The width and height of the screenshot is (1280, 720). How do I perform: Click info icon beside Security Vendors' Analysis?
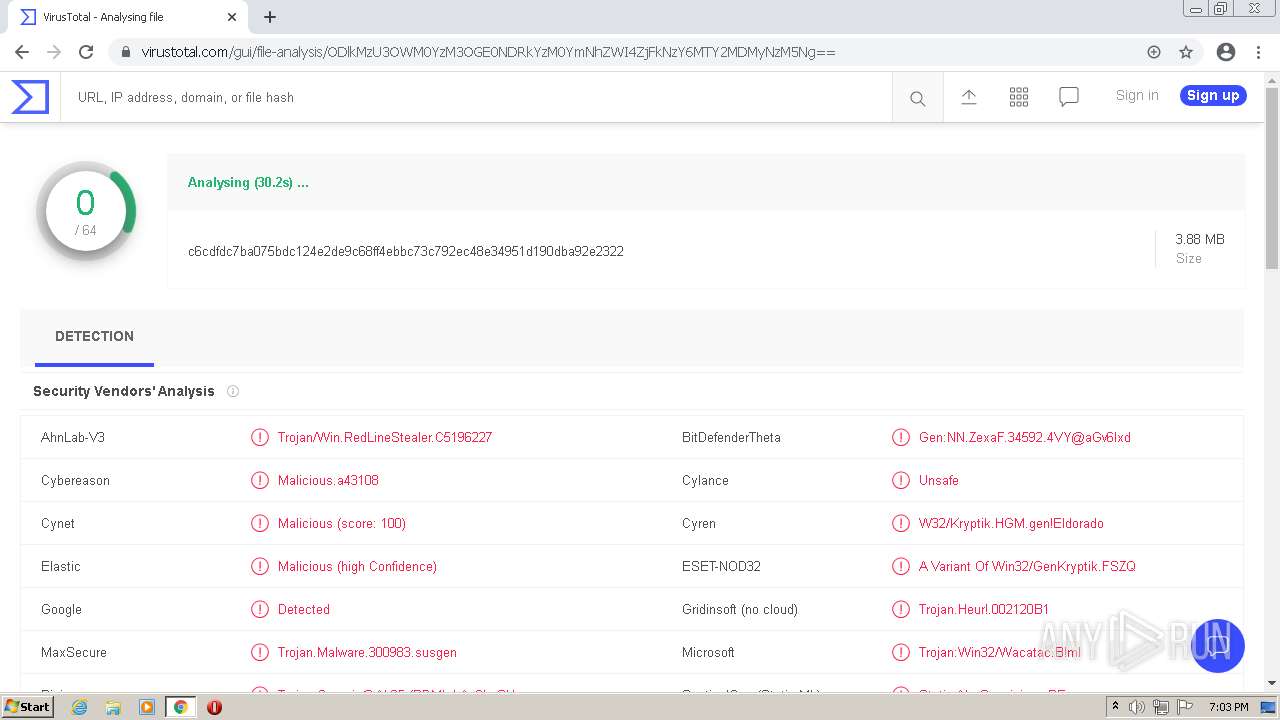[233, 391]
